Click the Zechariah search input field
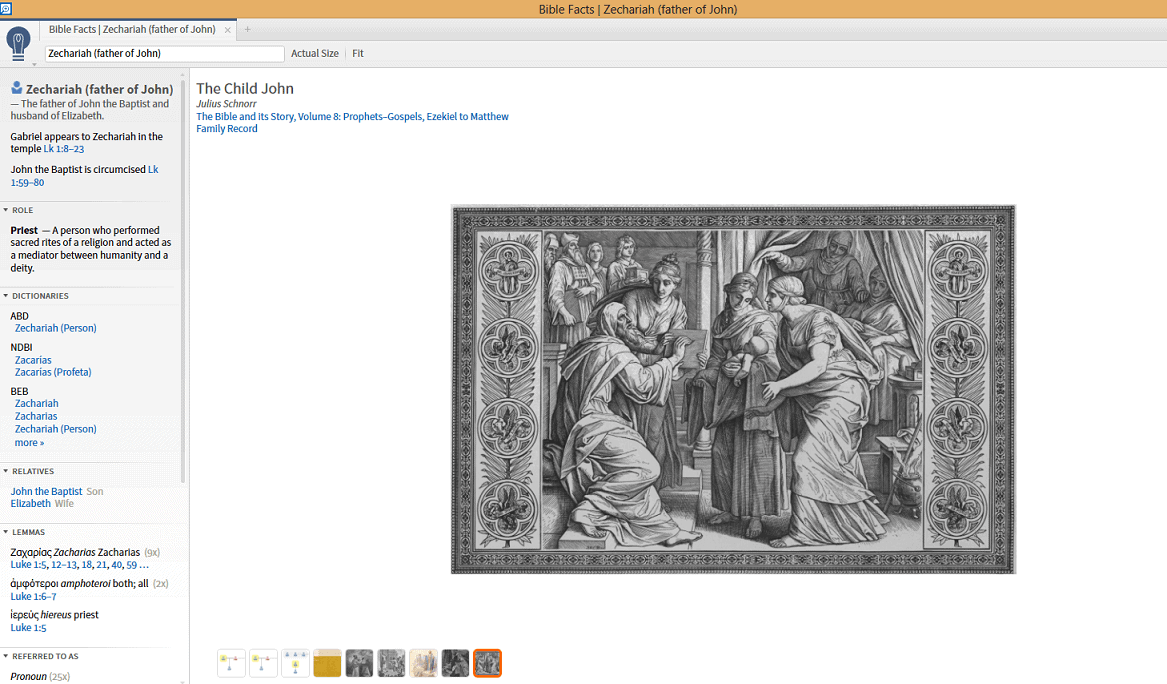 click(164, 54)
